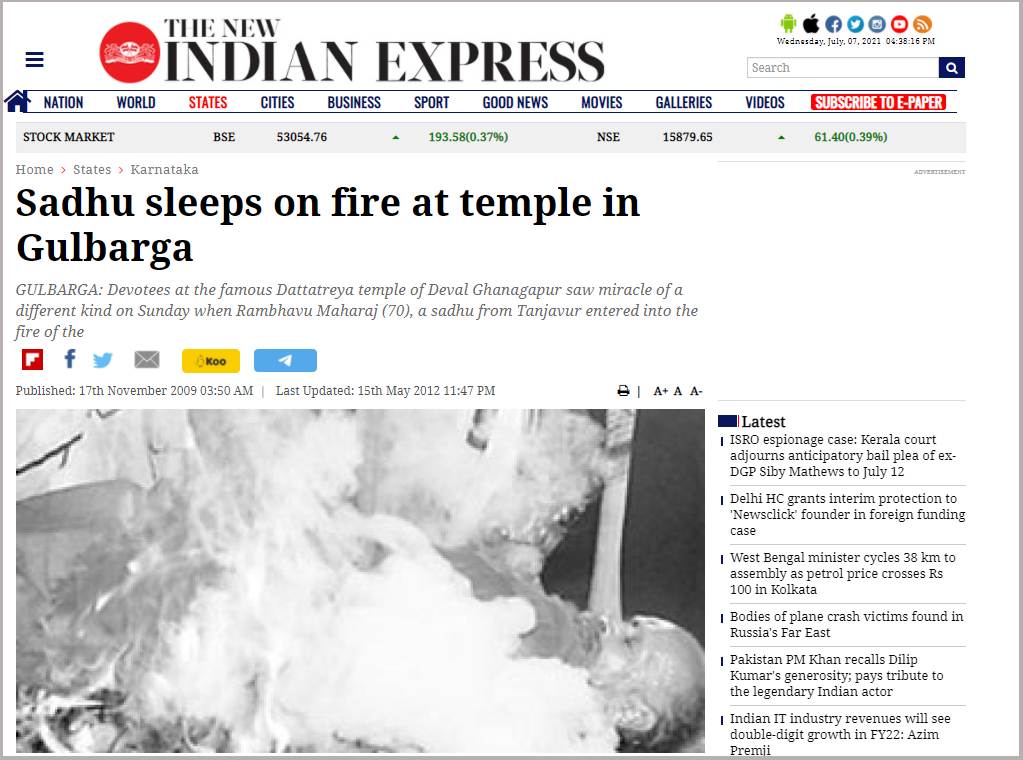The height and width of the screenshot is (760, 1023).
Task: Share article via Flipboard icon
Action: (33, 359)
